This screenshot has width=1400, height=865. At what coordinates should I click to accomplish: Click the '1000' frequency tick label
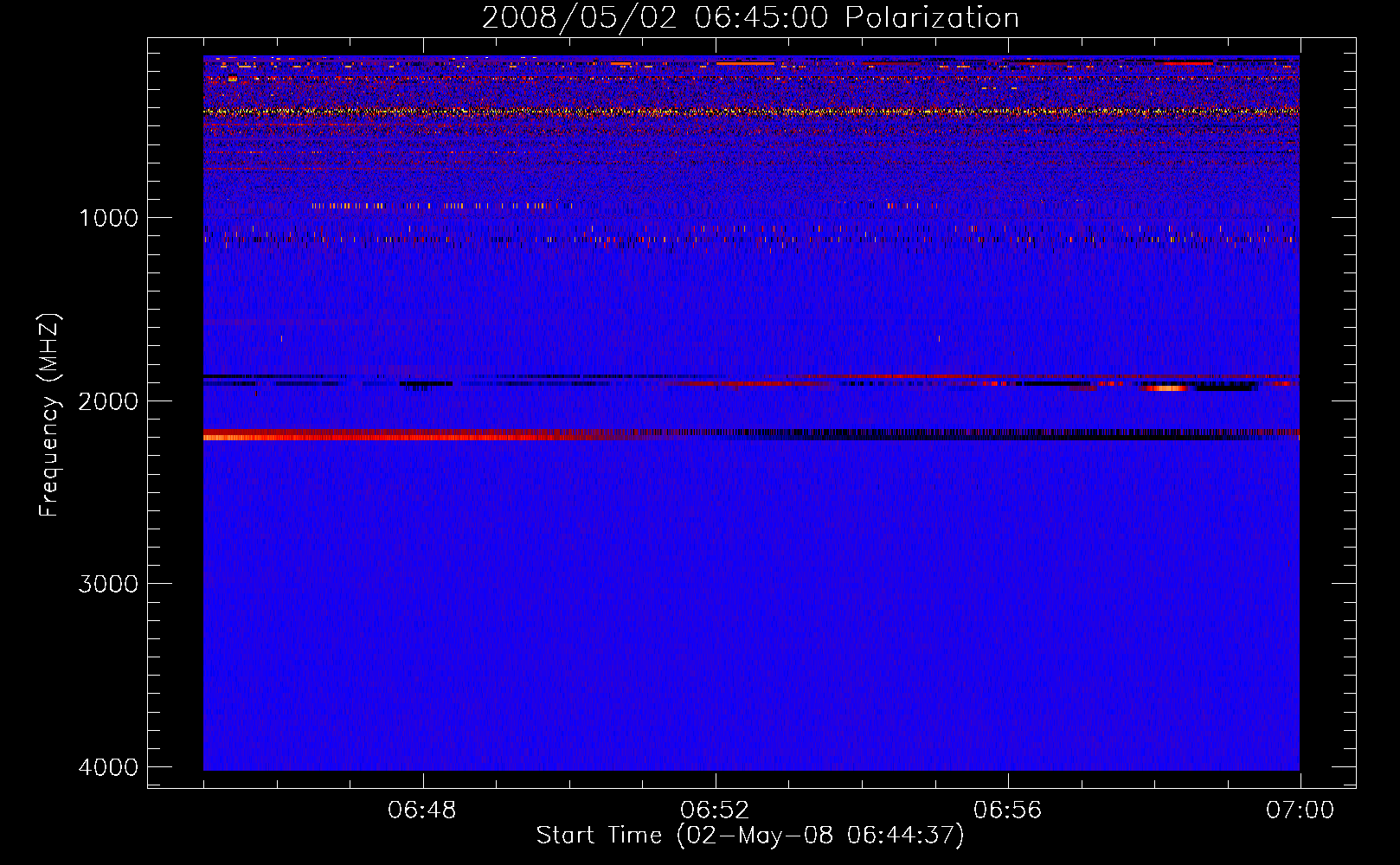pos(108,218)
